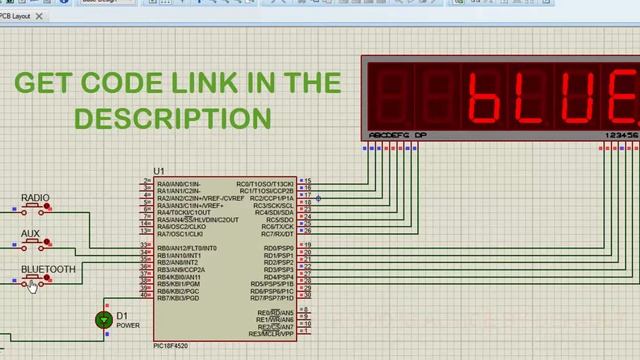The image size is (640, 360).
Task: Toggle the RADIO button latch dot
Action: pos(47,206)
